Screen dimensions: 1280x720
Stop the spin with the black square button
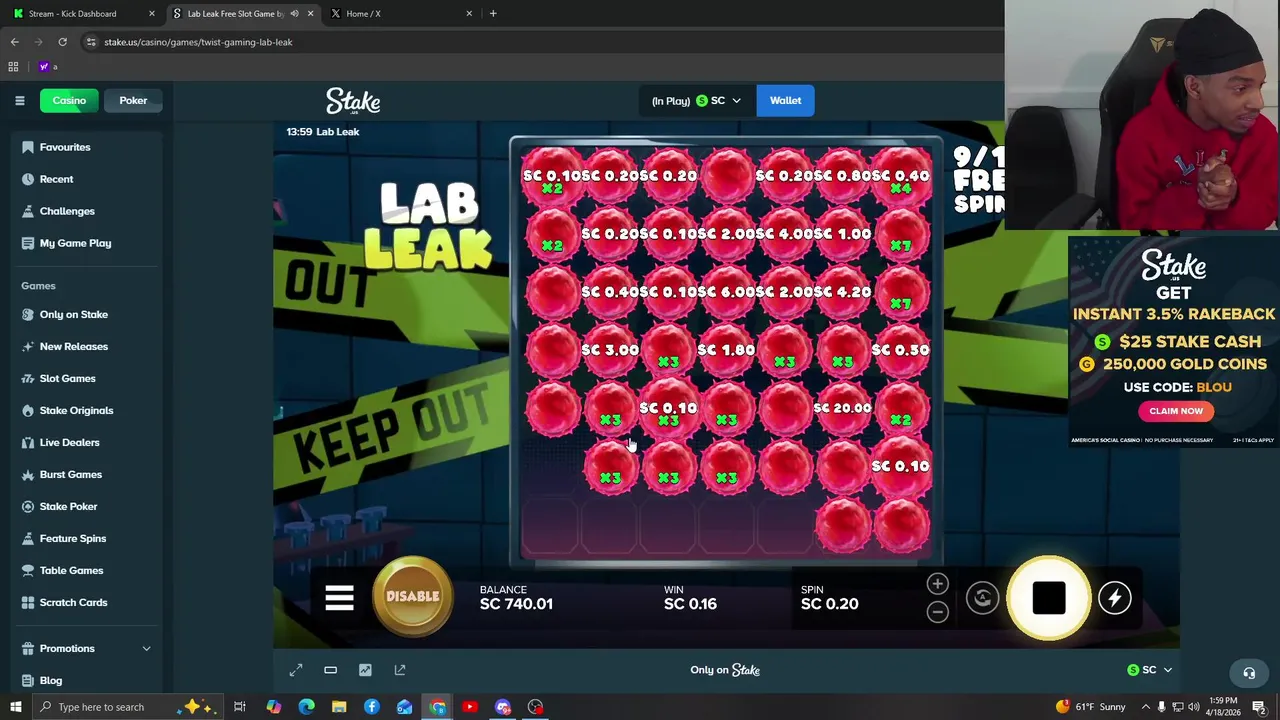1049,598
